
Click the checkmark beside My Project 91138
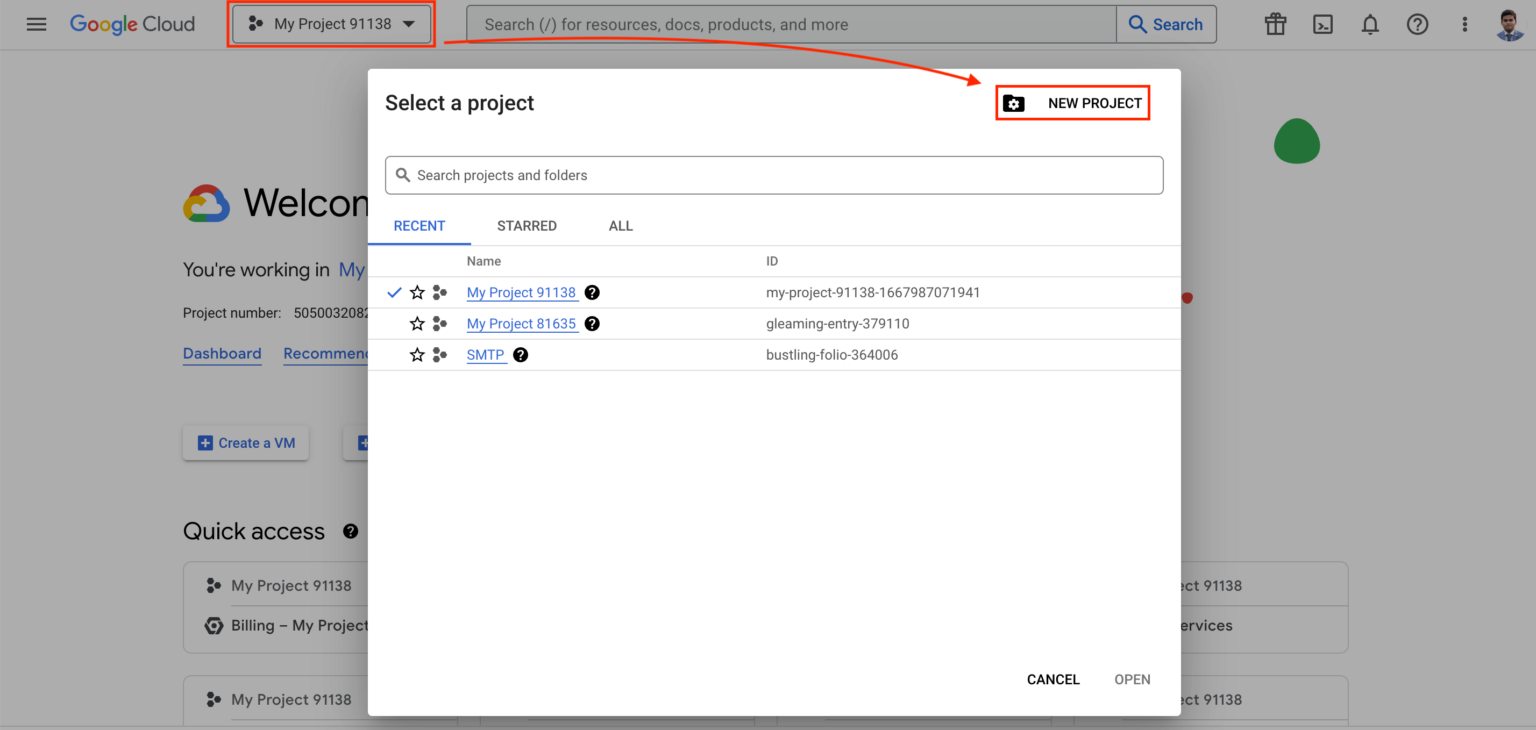(394, 292)
